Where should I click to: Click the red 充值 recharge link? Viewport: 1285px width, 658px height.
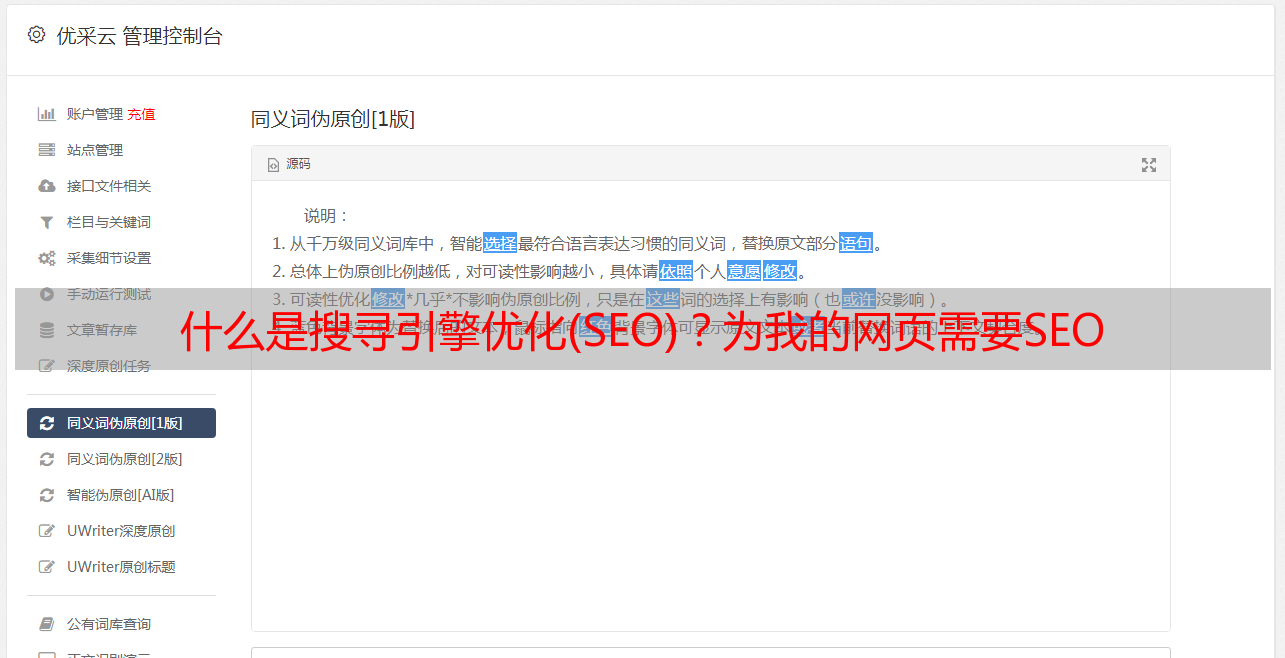[141, 114]
